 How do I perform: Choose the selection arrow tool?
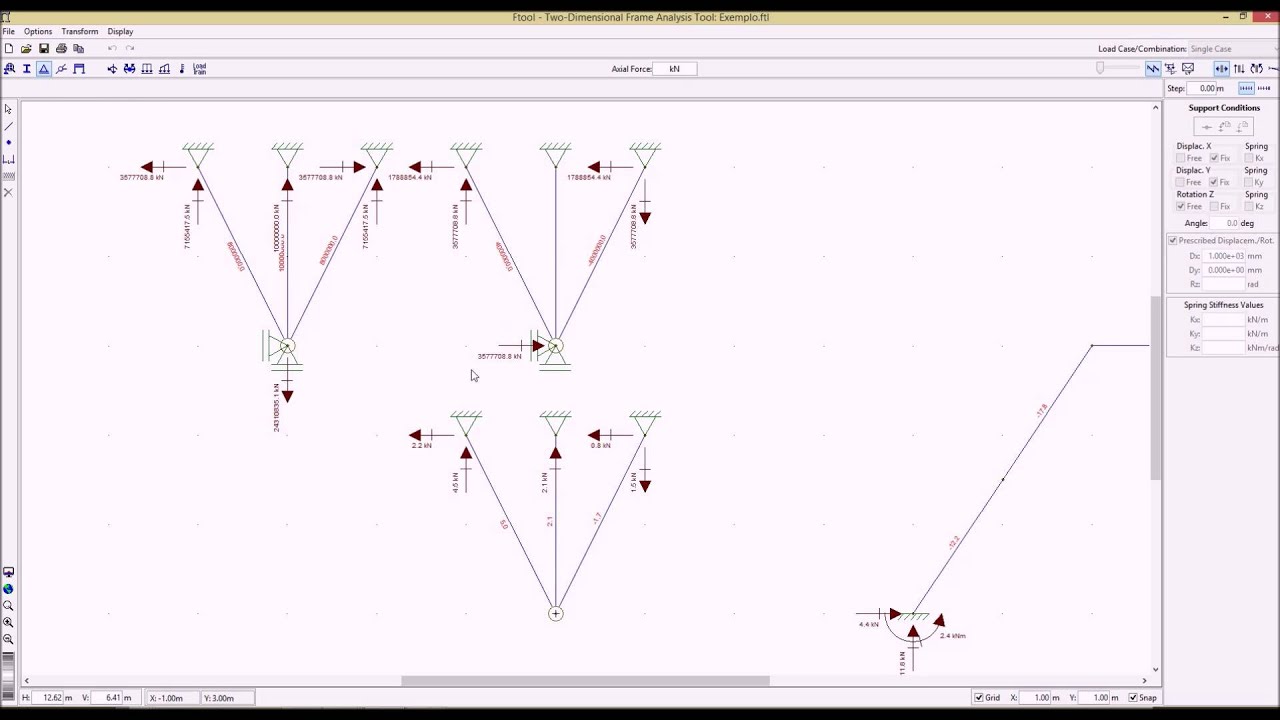8,109
